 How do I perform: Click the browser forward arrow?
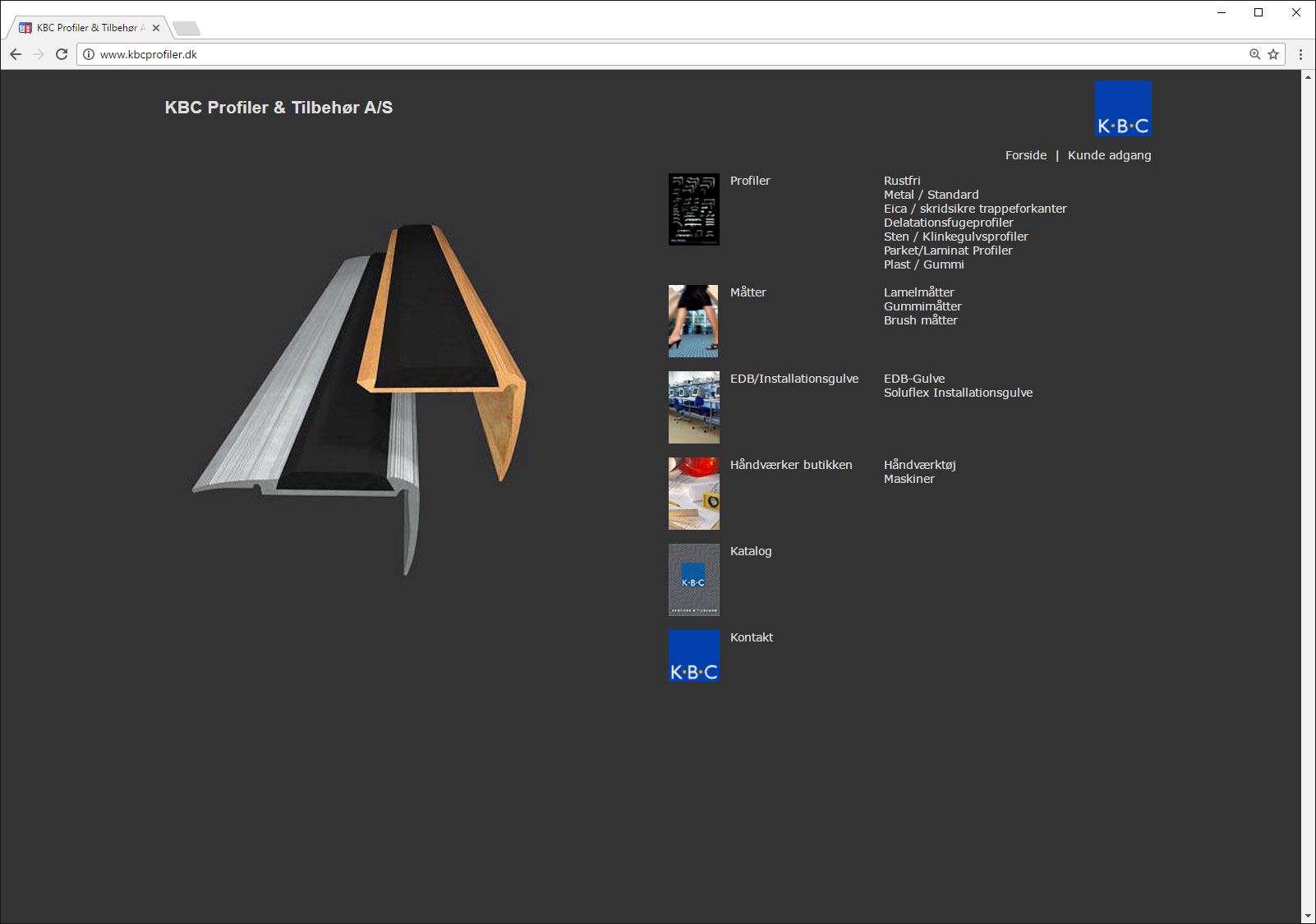pyautogui.click(x=39, y=54)
